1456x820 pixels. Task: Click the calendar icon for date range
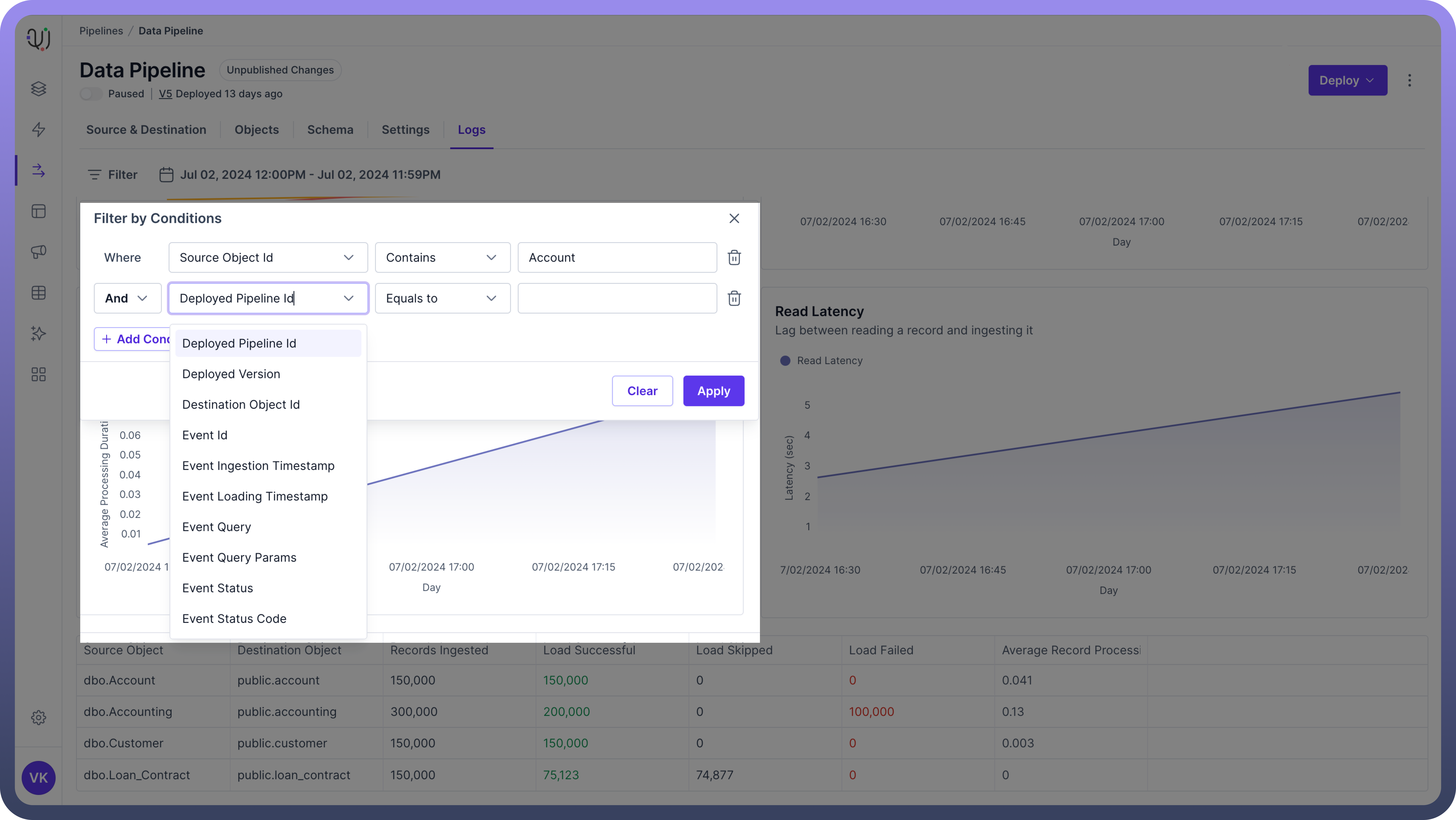pos(166,175)
